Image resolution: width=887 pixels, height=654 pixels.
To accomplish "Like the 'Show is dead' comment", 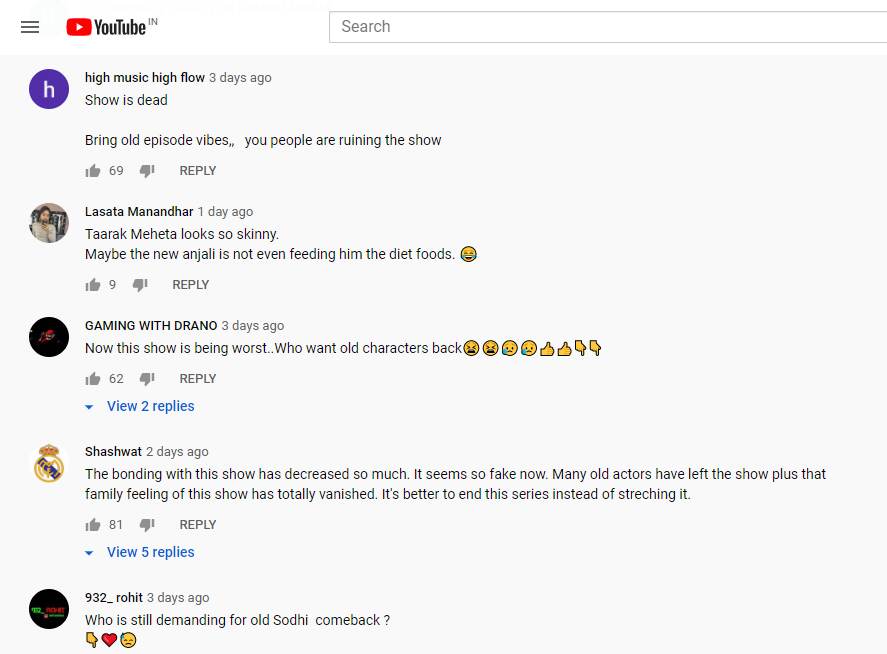I will pyautogui.click(x=94, y=171).
